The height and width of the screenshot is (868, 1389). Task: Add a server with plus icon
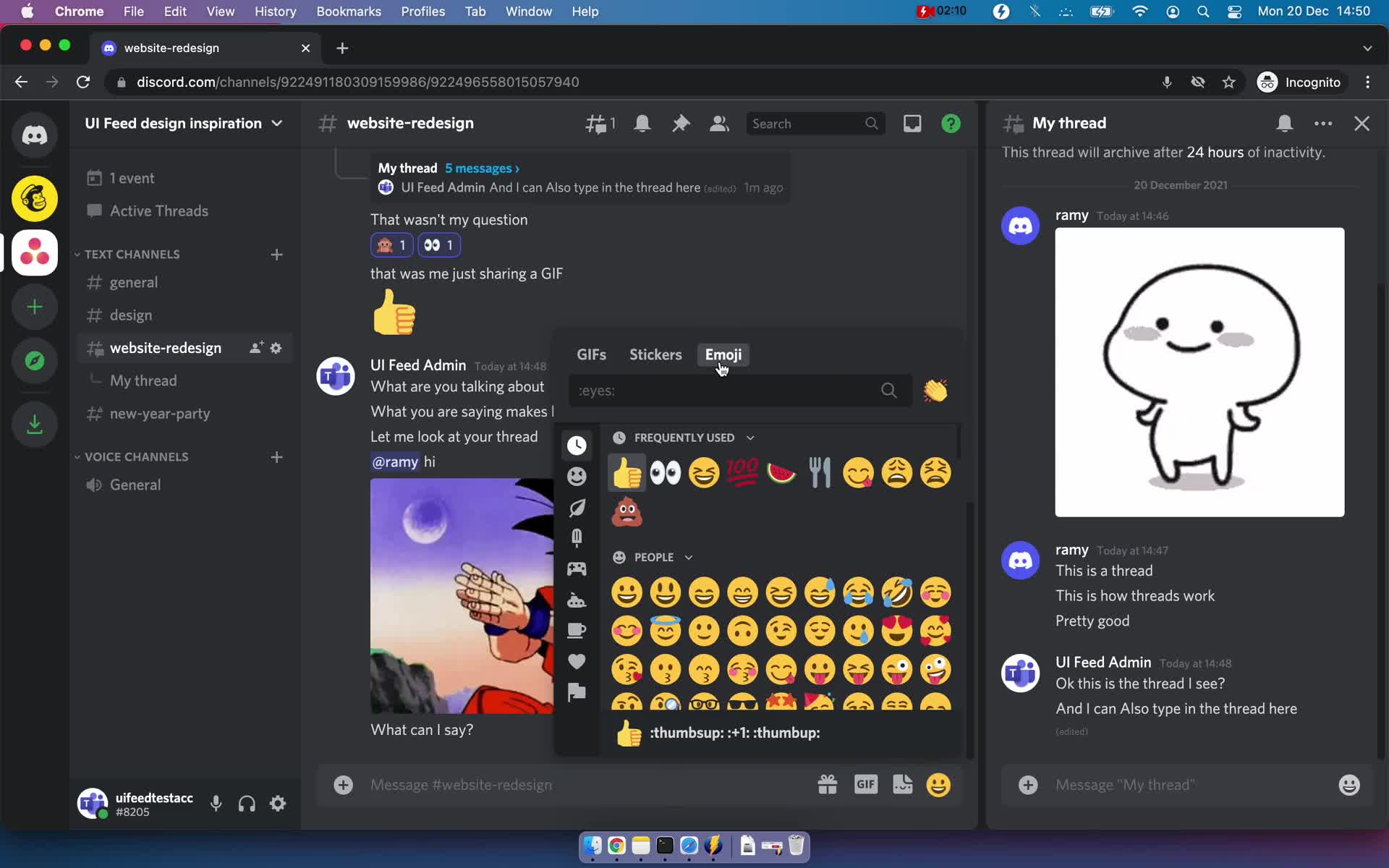coord(34,307)
